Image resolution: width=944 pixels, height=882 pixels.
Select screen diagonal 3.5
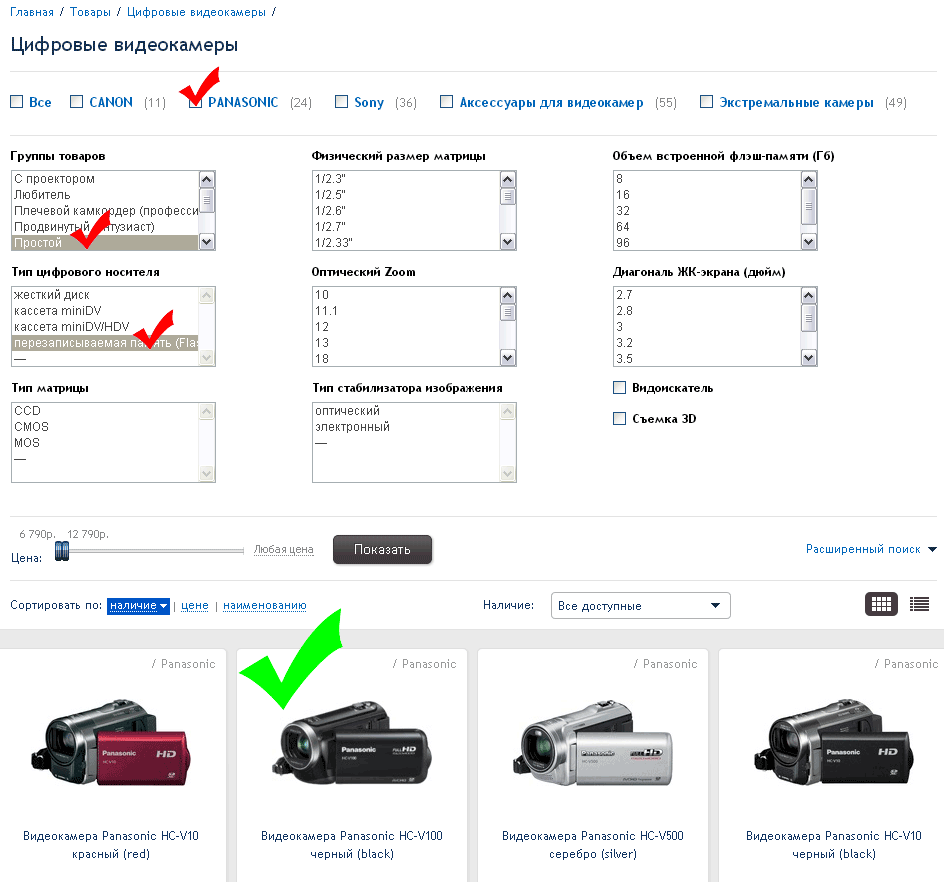pos(707,358)
